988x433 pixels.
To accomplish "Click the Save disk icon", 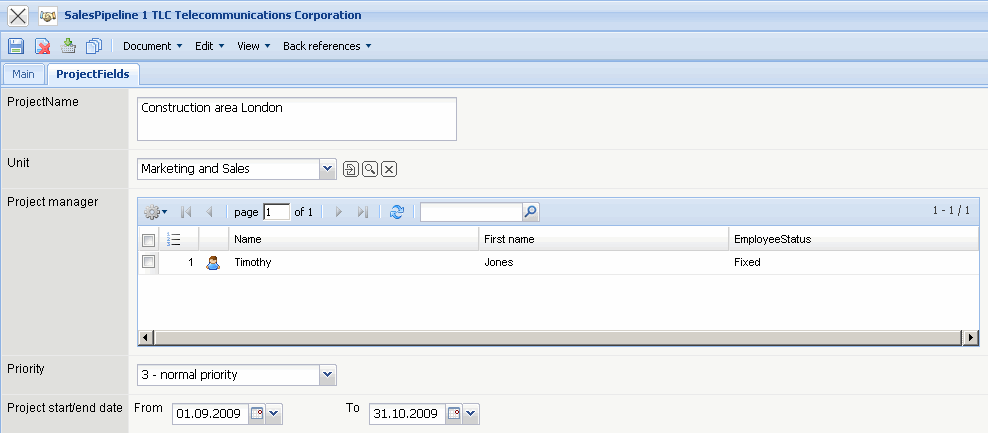I will tap(16, 46).
